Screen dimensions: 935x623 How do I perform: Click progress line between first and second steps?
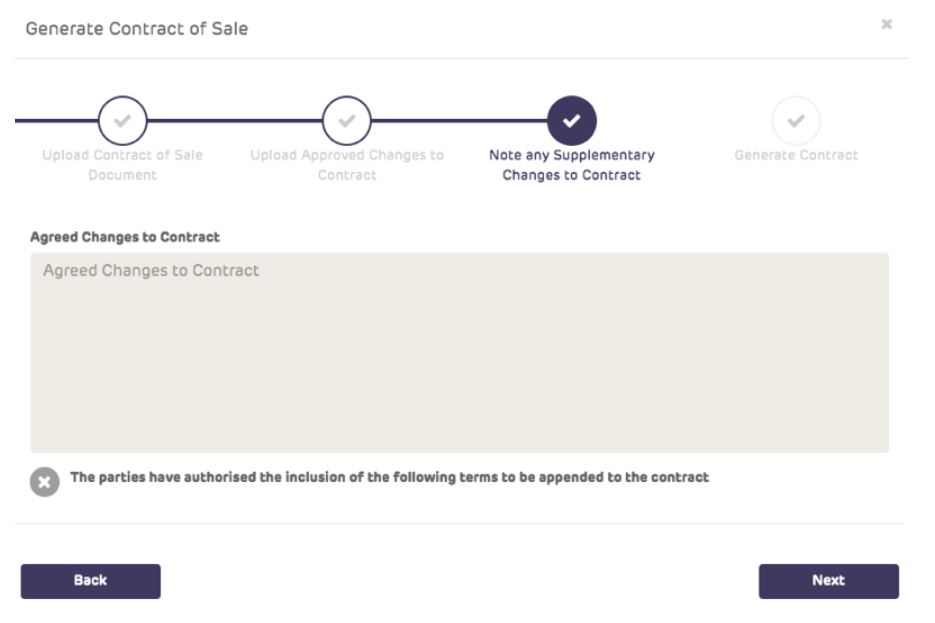pos(234,121)
